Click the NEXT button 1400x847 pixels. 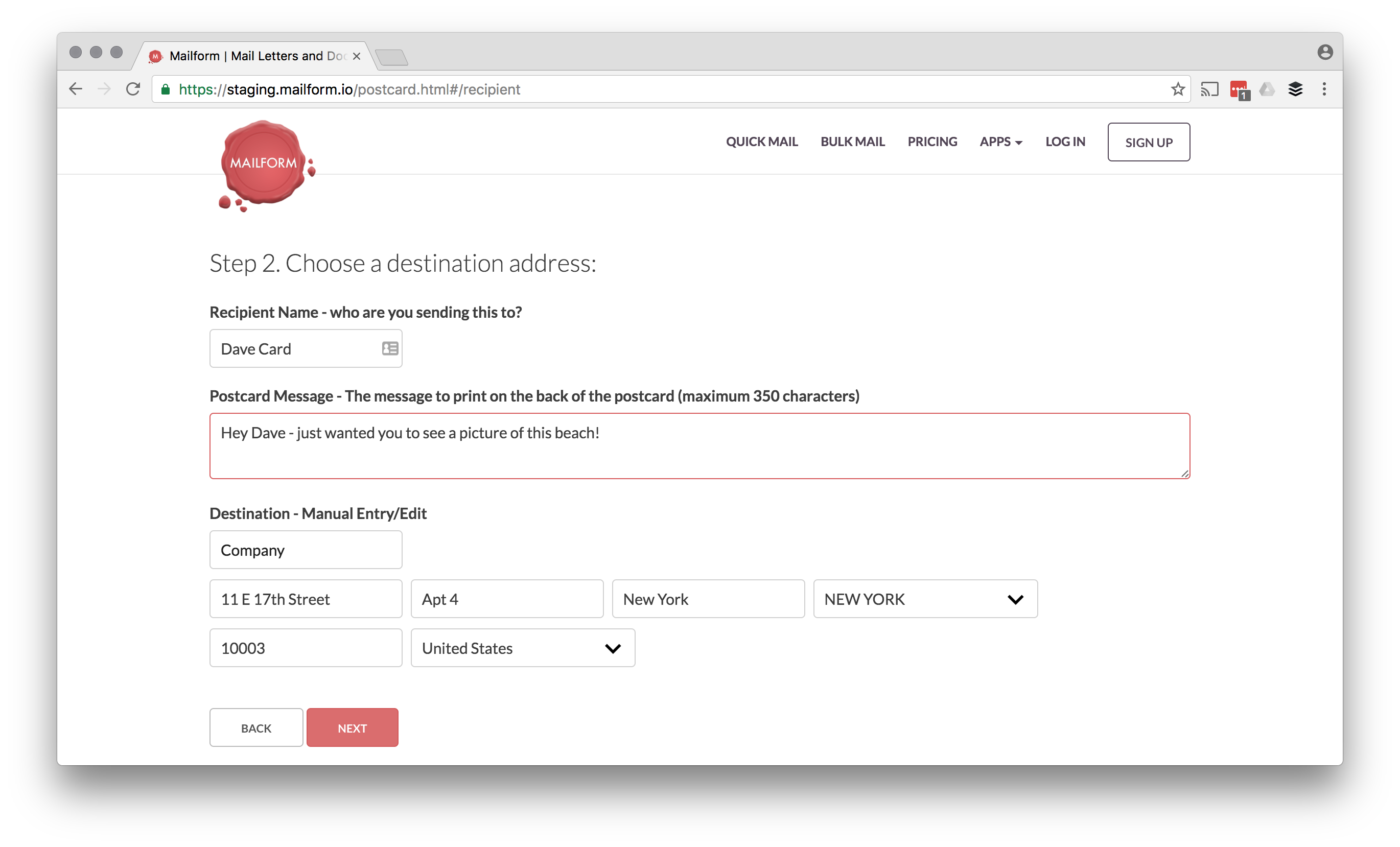352,727
